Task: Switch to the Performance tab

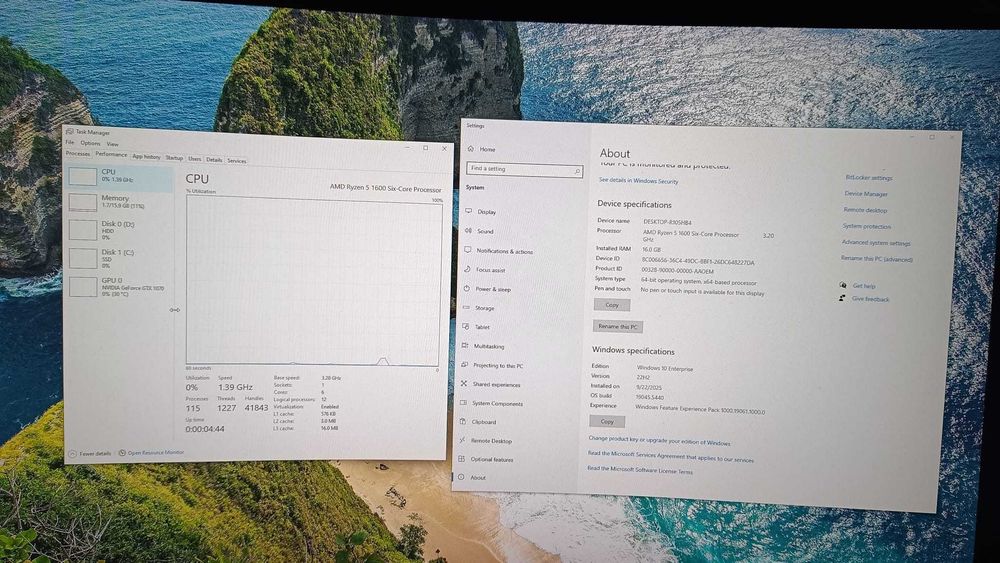Action: (111, 154)
